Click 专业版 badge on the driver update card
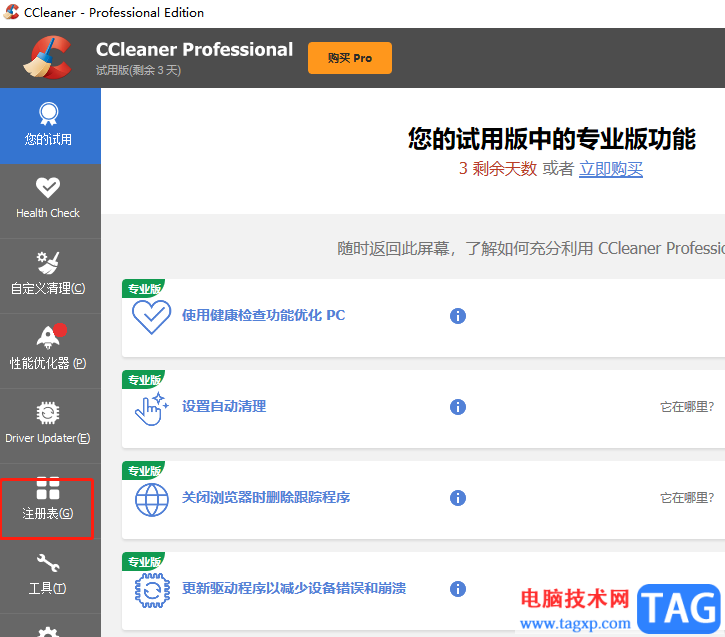Viewport: 725px width, 637px height. point(144,562)
